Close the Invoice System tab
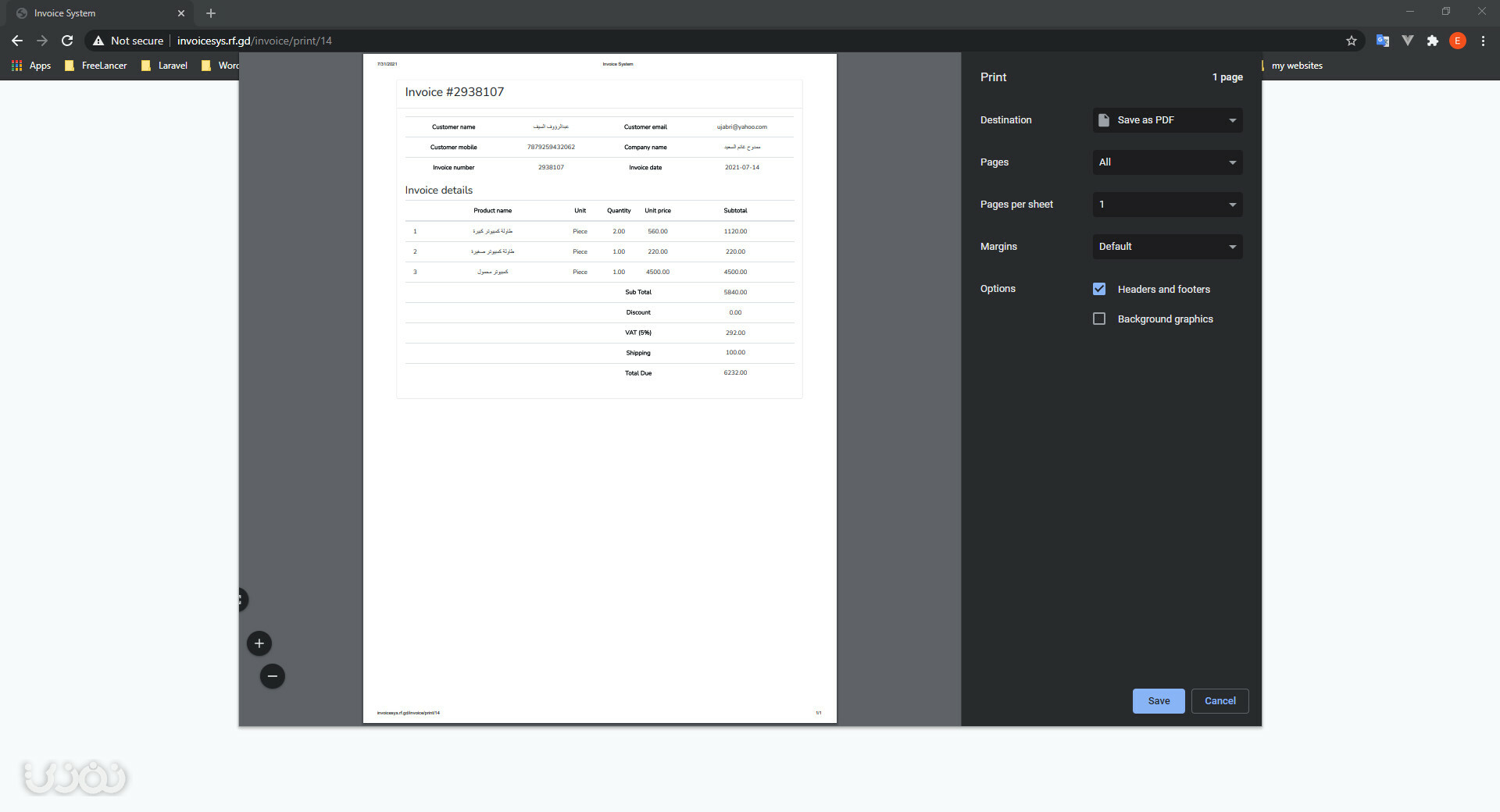The width and height of the screenshot is (1500, 812). pos(181,13)
